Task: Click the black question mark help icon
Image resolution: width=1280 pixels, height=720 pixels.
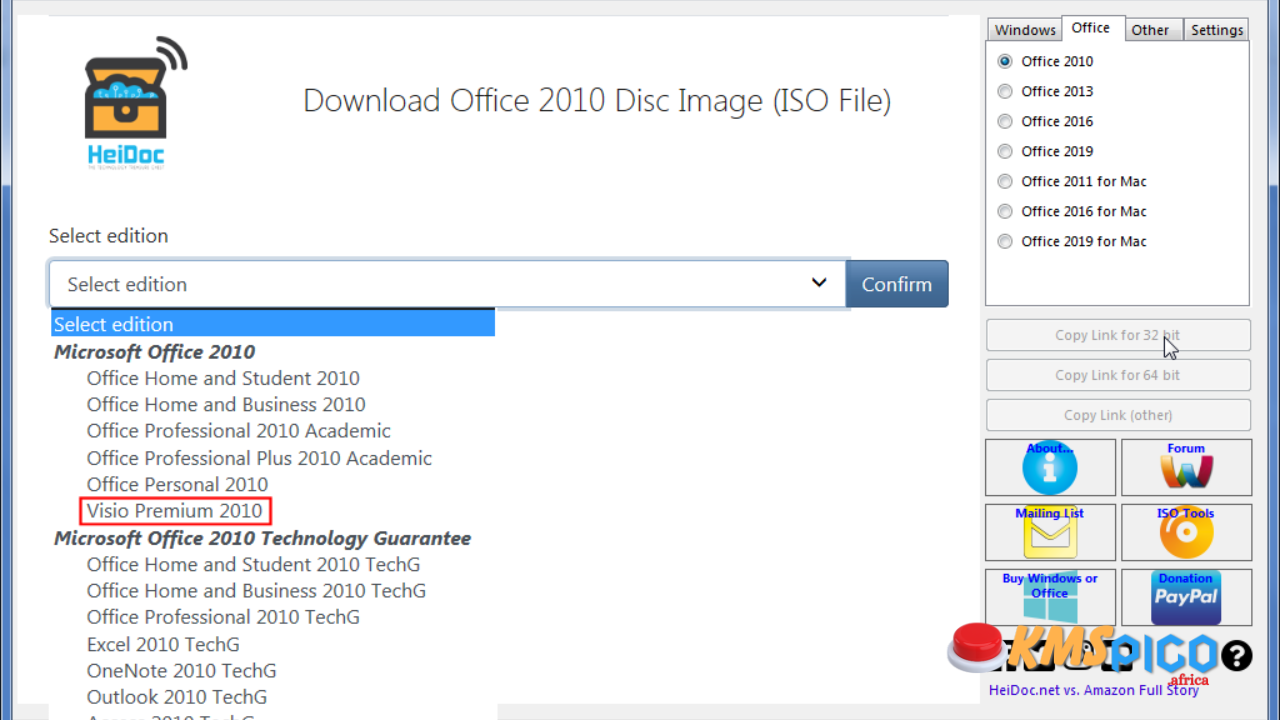Action: [1237, 656]
